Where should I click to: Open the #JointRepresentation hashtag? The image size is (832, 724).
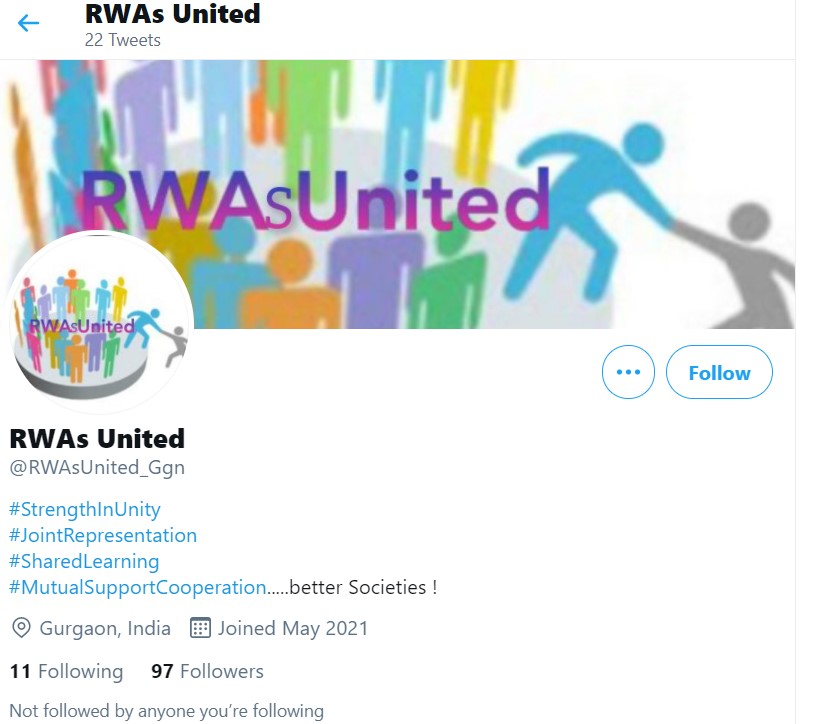point(103,535)
